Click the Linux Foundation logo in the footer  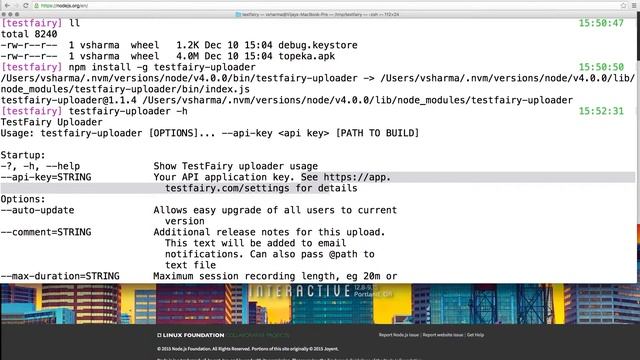point(191,335)
